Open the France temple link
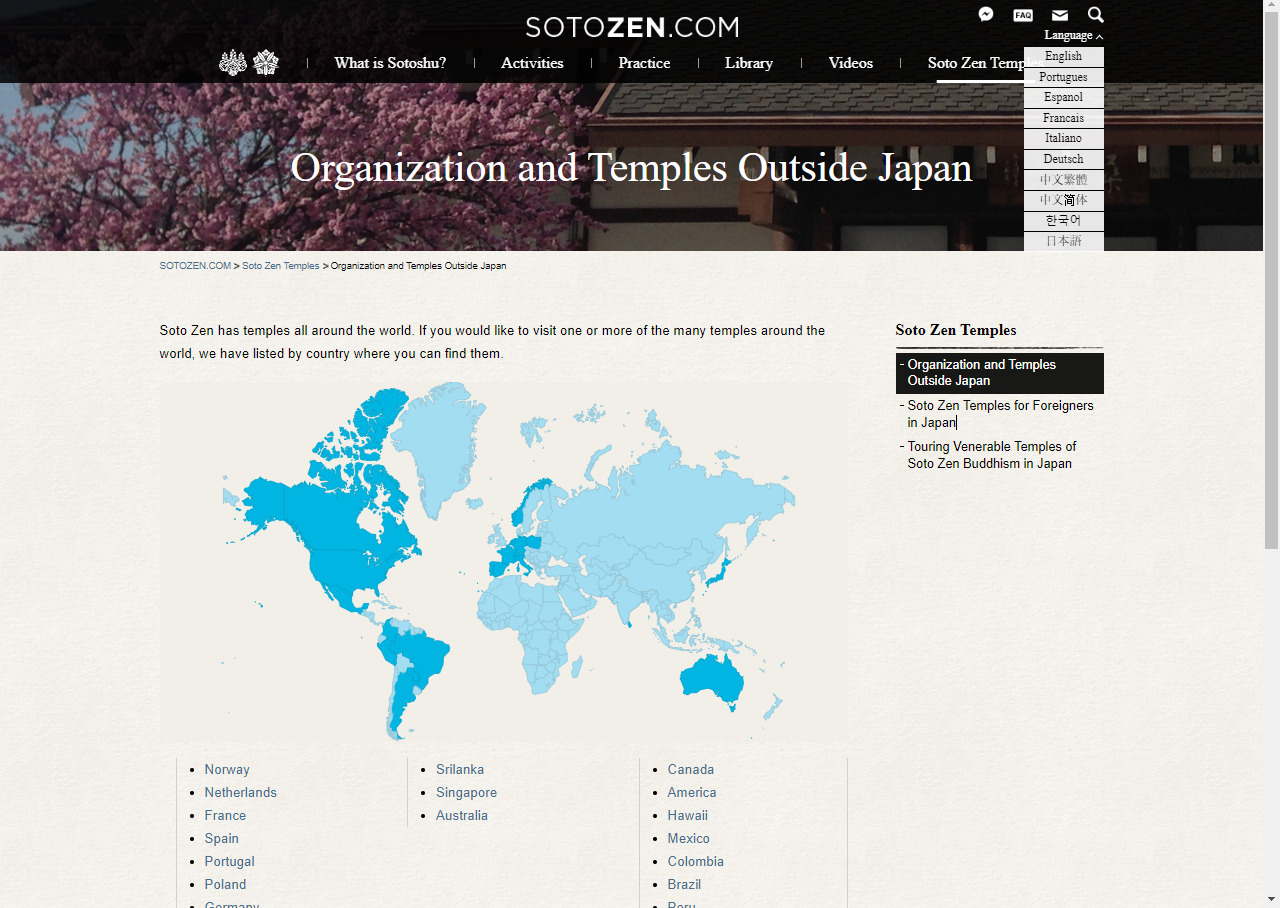1280x908 pixels. tap(225, 815)
